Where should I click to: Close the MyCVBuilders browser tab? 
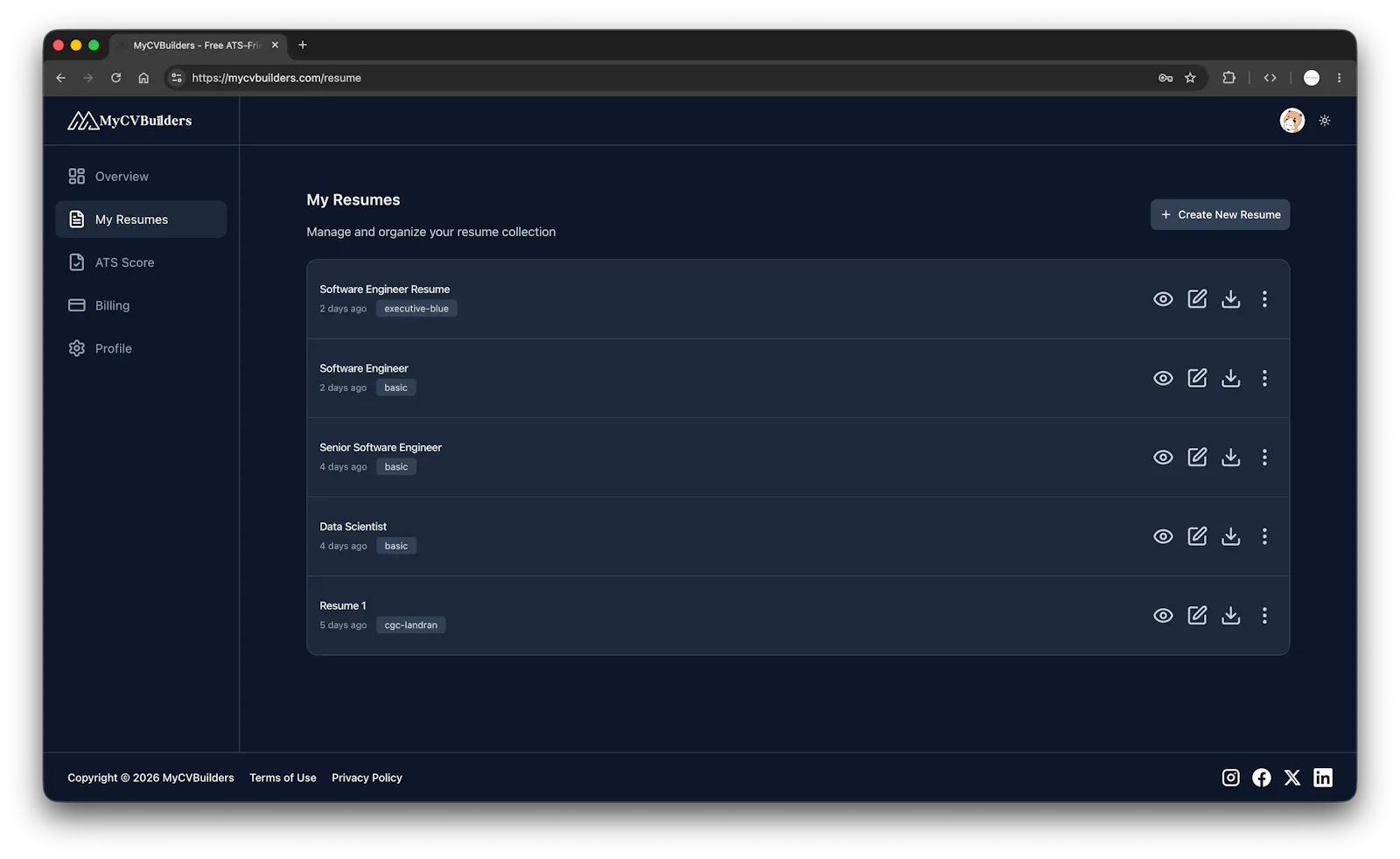[275, 45]
